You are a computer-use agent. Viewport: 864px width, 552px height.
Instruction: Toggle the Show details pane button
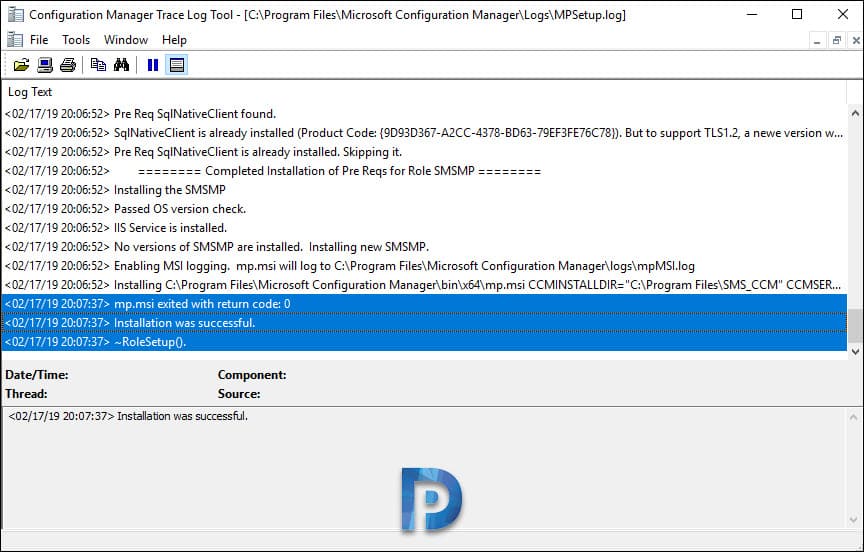click(177, 65)
